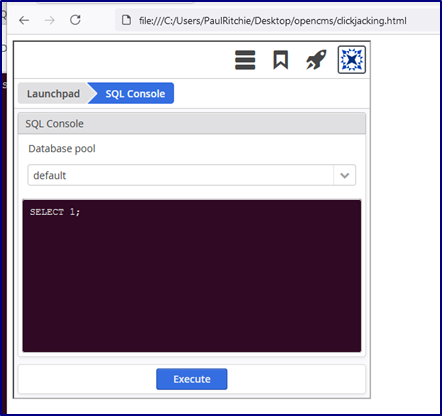Run the query with Execute button

[192, 379]
